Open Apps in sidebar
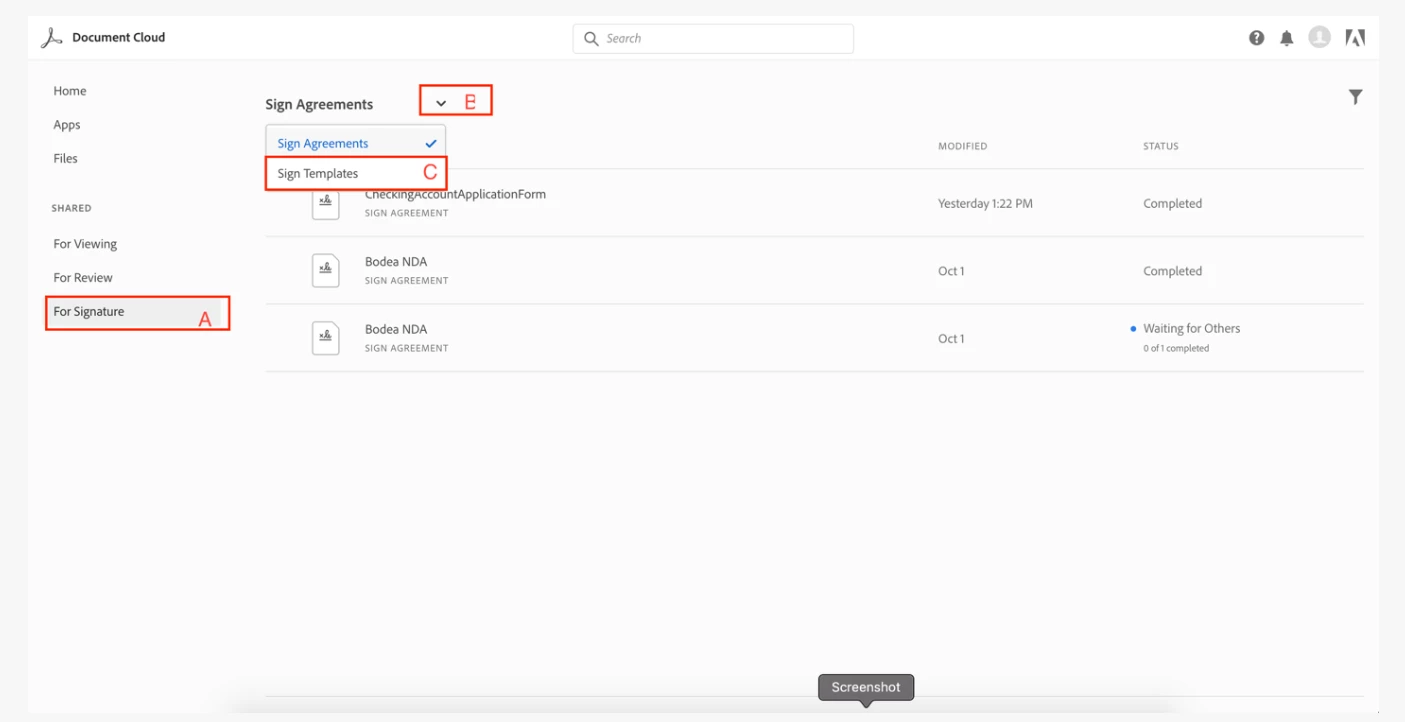This screenshot has width=1405, height=722. coord(67,125)
